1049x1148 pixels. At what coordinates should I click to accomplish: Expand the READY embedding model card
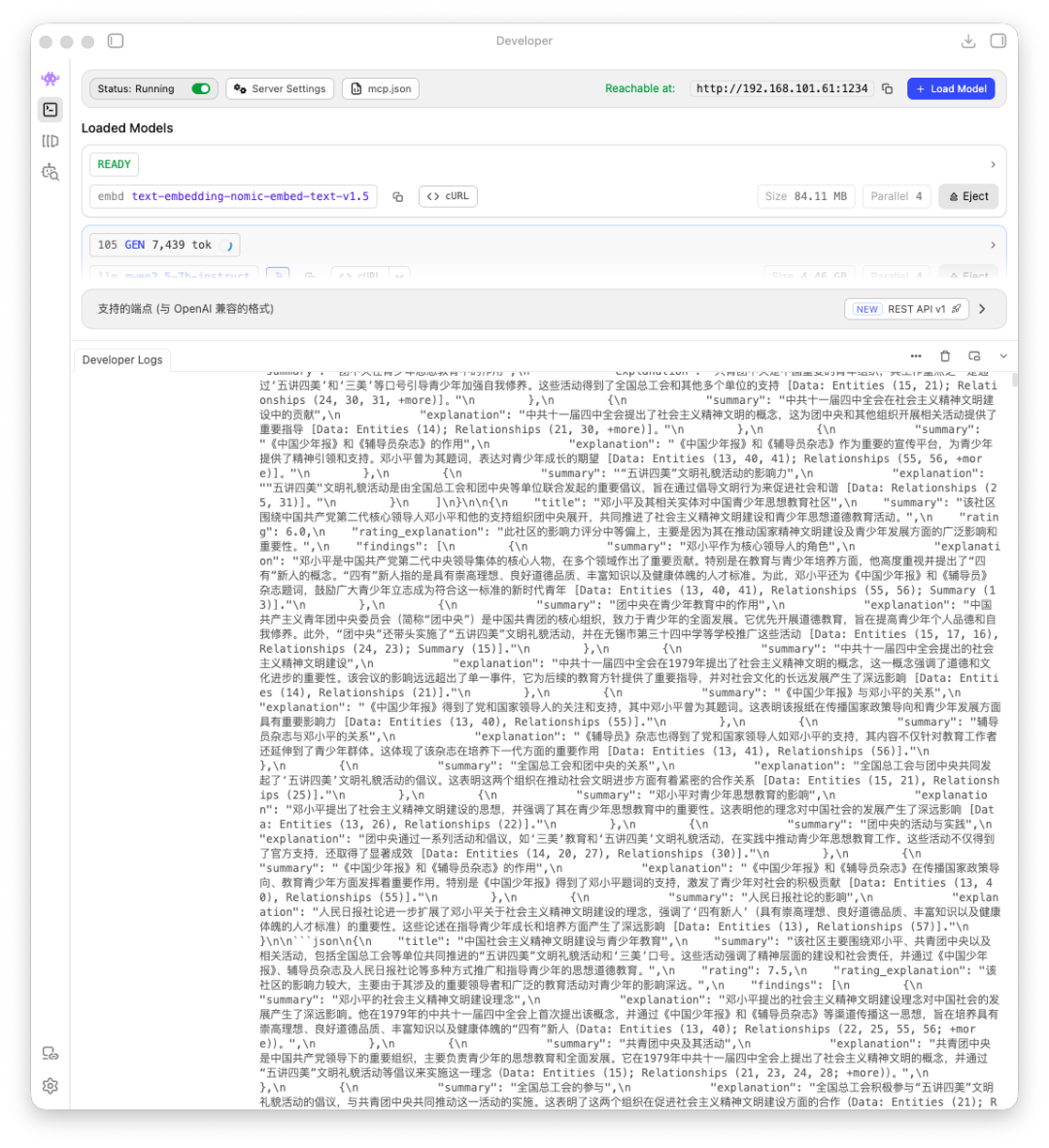coord(993,165)
